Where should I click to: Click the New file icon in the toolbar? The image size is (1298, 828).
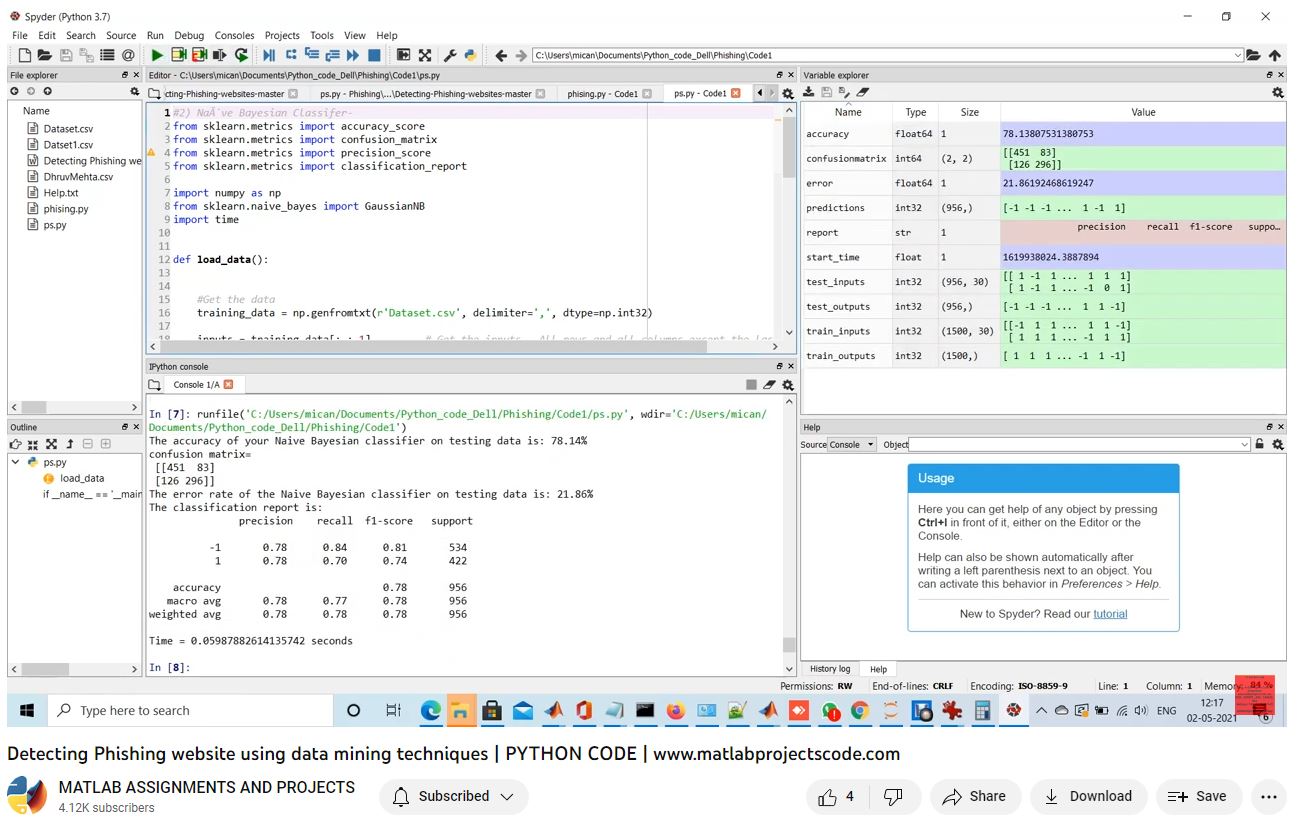(x=24, y=56)
